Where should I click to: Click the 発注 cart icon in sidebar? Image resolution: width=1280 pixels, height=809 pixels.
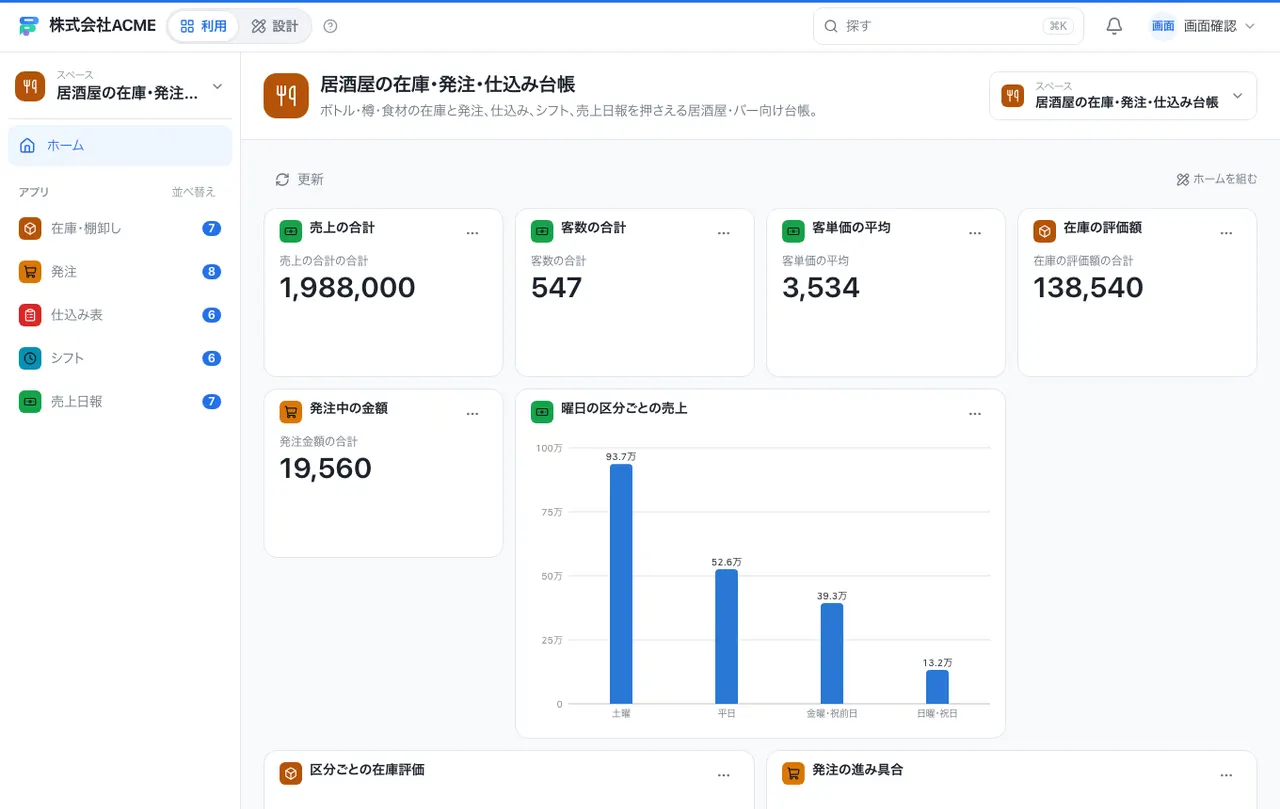click(x=30, y=271)
